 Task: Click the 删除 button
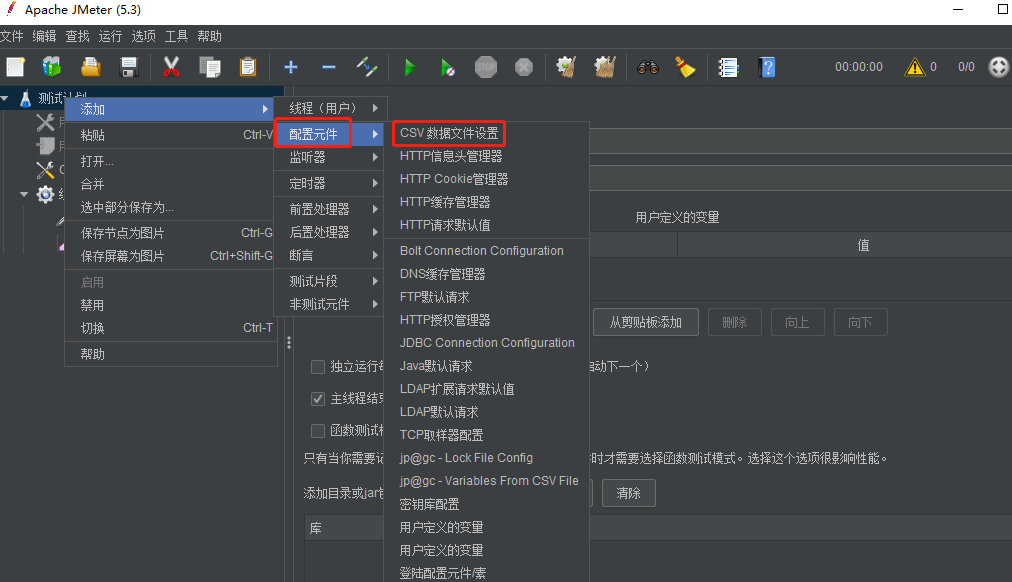pyautogui.click(x=734, y=322)
